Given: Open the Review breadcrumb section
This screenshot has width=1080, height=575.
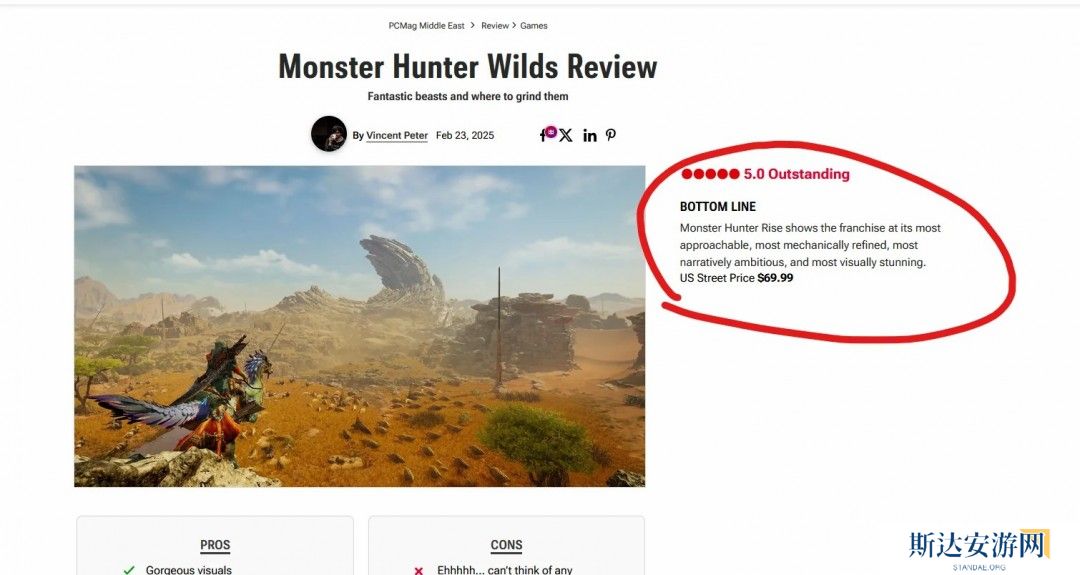Looking at the screenshot, I should click(x=495, y=25).
